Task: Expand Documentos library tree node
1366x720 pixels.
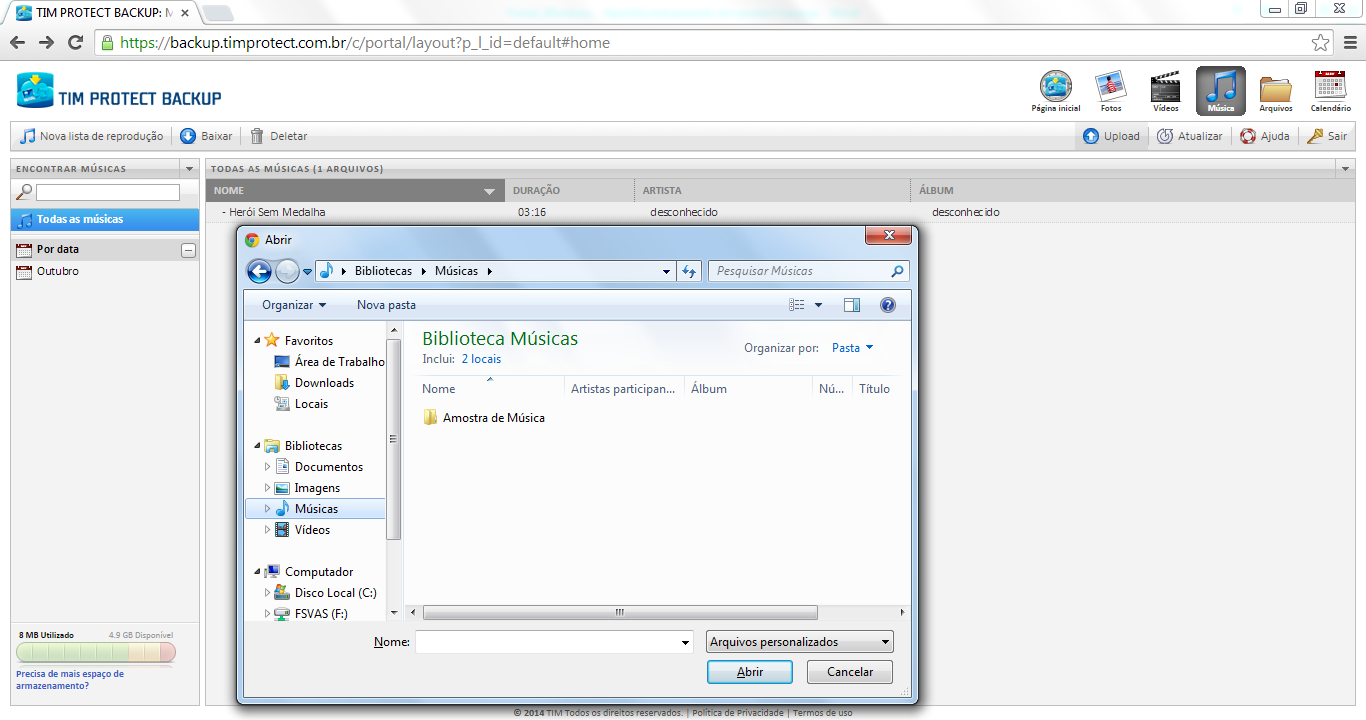Action: tap(267, 467)
